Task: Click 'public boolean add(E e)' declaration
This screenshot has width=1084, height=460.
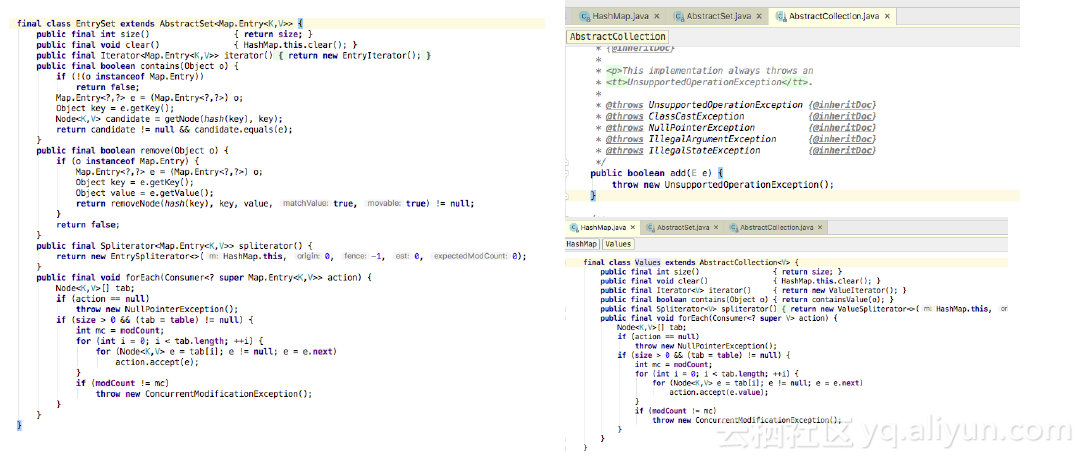Action: click(657, 173)
